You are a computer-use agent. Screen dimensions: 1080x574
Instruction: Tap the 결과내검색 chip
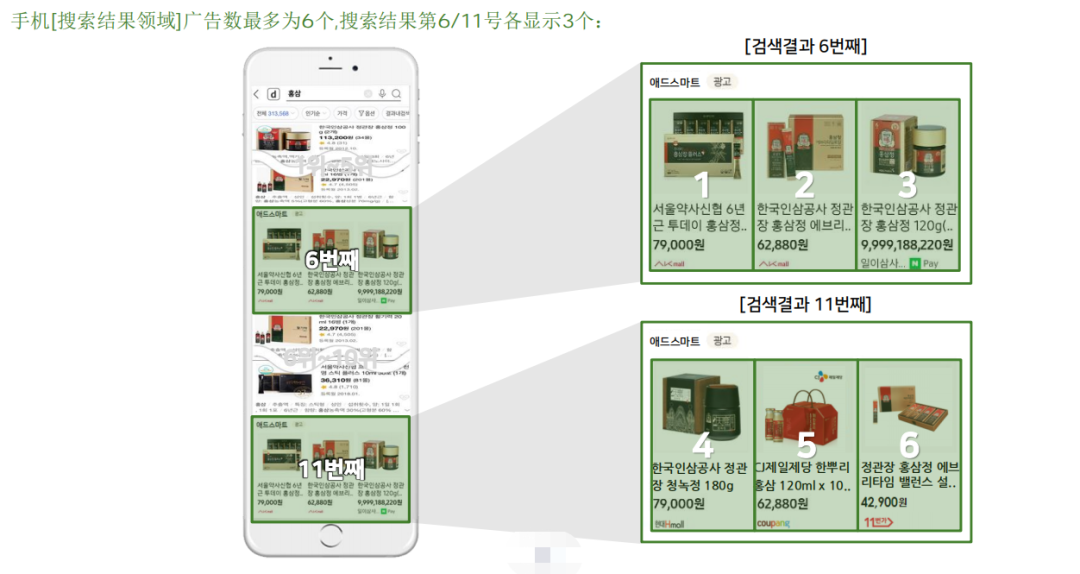pos(397,113)
